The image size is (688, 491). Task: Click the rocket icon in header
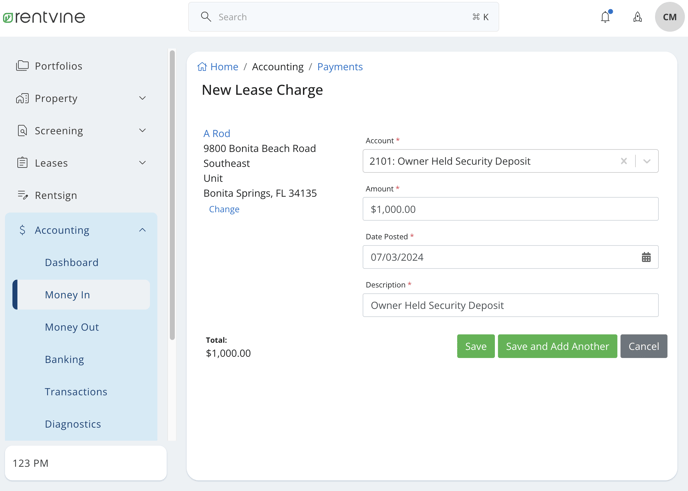tap(638, 17)
